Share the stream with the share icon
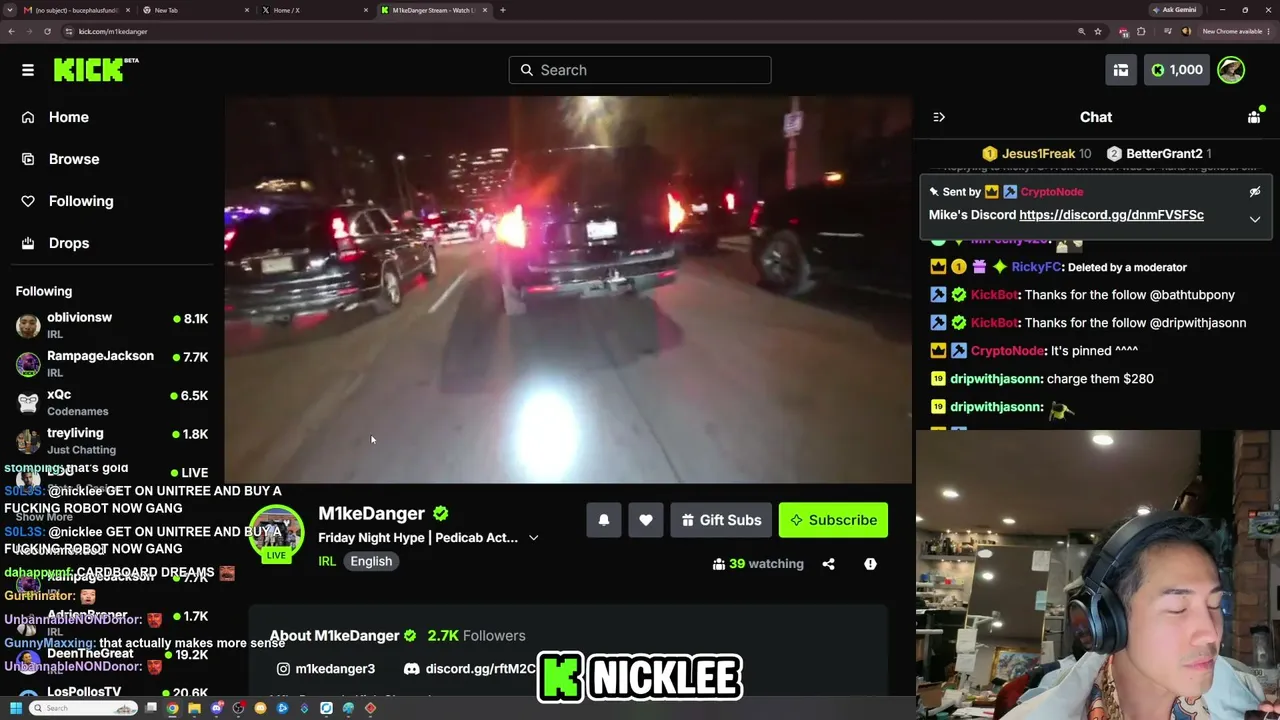Viewport: 1280px width, 720px height. [828, 564]
